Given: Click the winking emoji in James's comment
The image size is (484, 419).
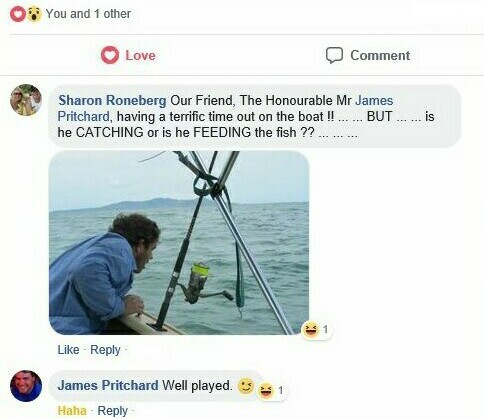Looking at the screenshot, I should 246,386.
